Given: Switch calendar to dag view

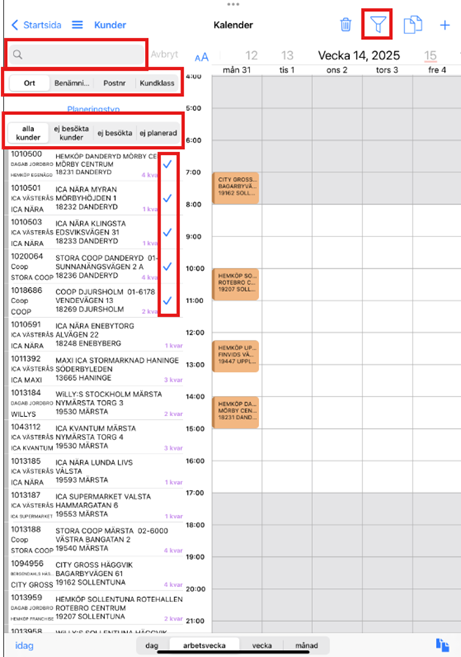Looking at the screenshot, I should click(152, 646).
